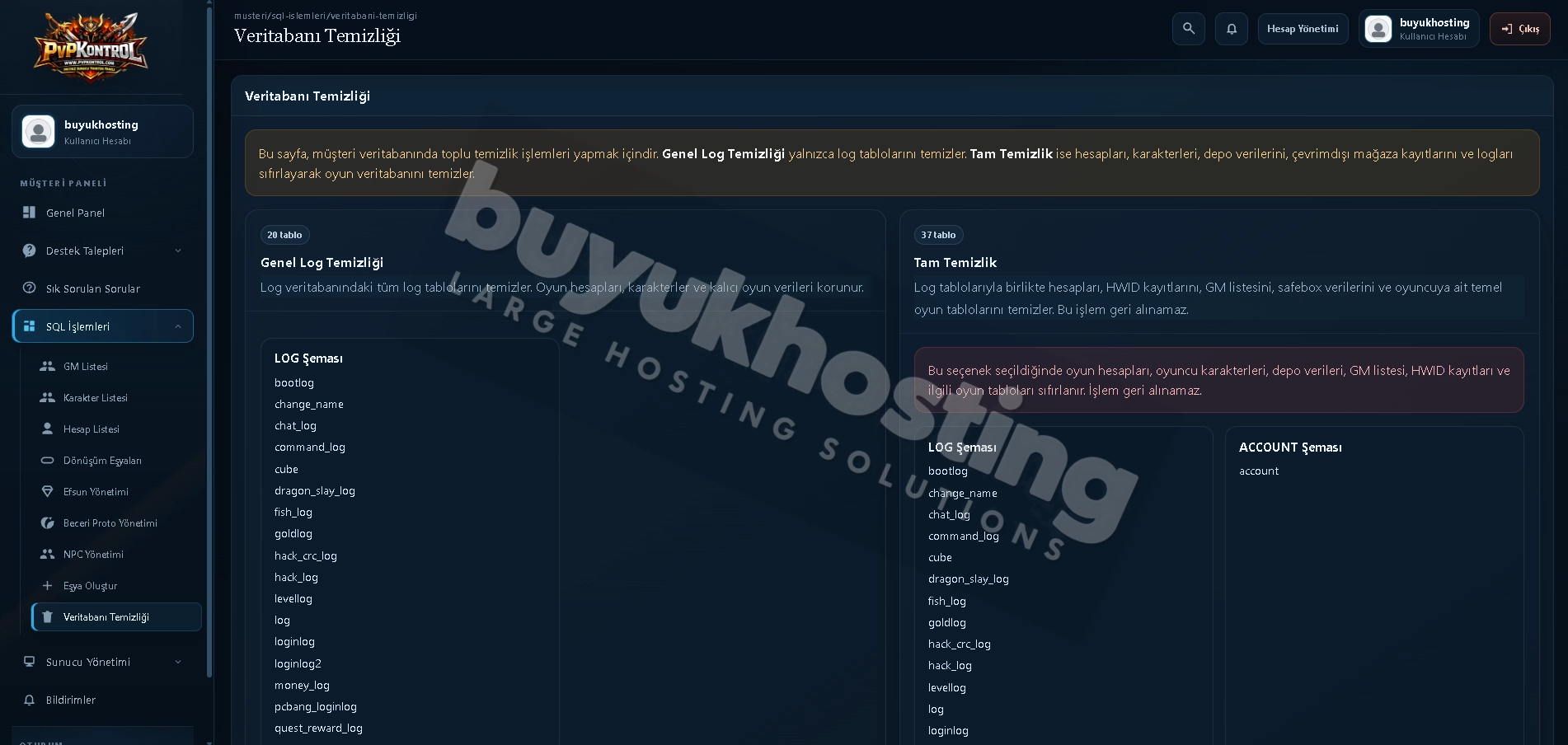The width and height of the screenshot is (1568, 745).
Task: Click the sidebar buyukhosting profile card
Action: point(103,131)
